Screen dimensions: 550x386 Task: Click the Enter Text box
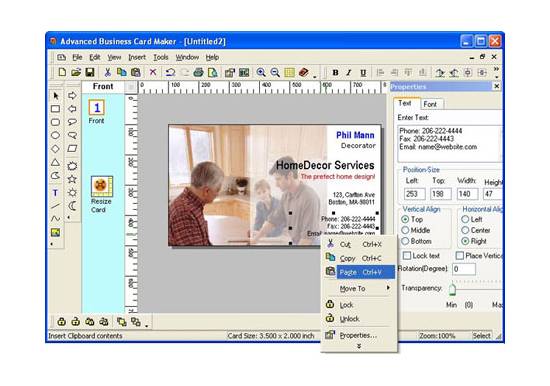[x=450, y=144]
